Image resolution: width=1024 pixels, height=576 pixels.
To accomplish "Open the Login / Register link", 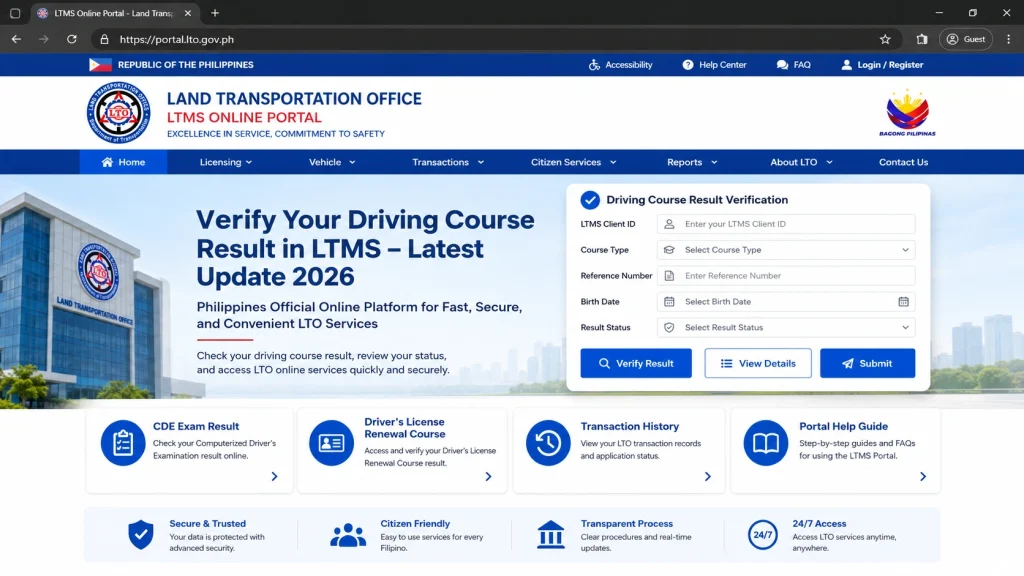I will [882, 65].
